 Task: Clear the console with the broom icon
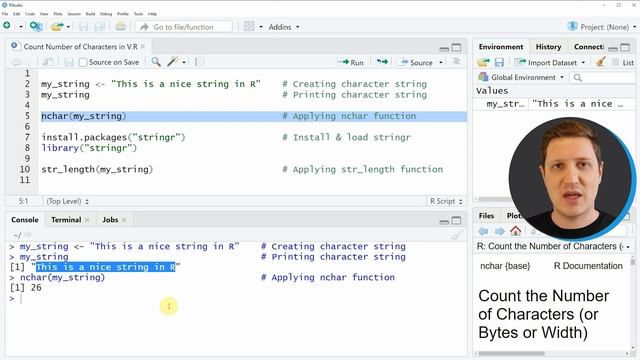click(458, 235)
